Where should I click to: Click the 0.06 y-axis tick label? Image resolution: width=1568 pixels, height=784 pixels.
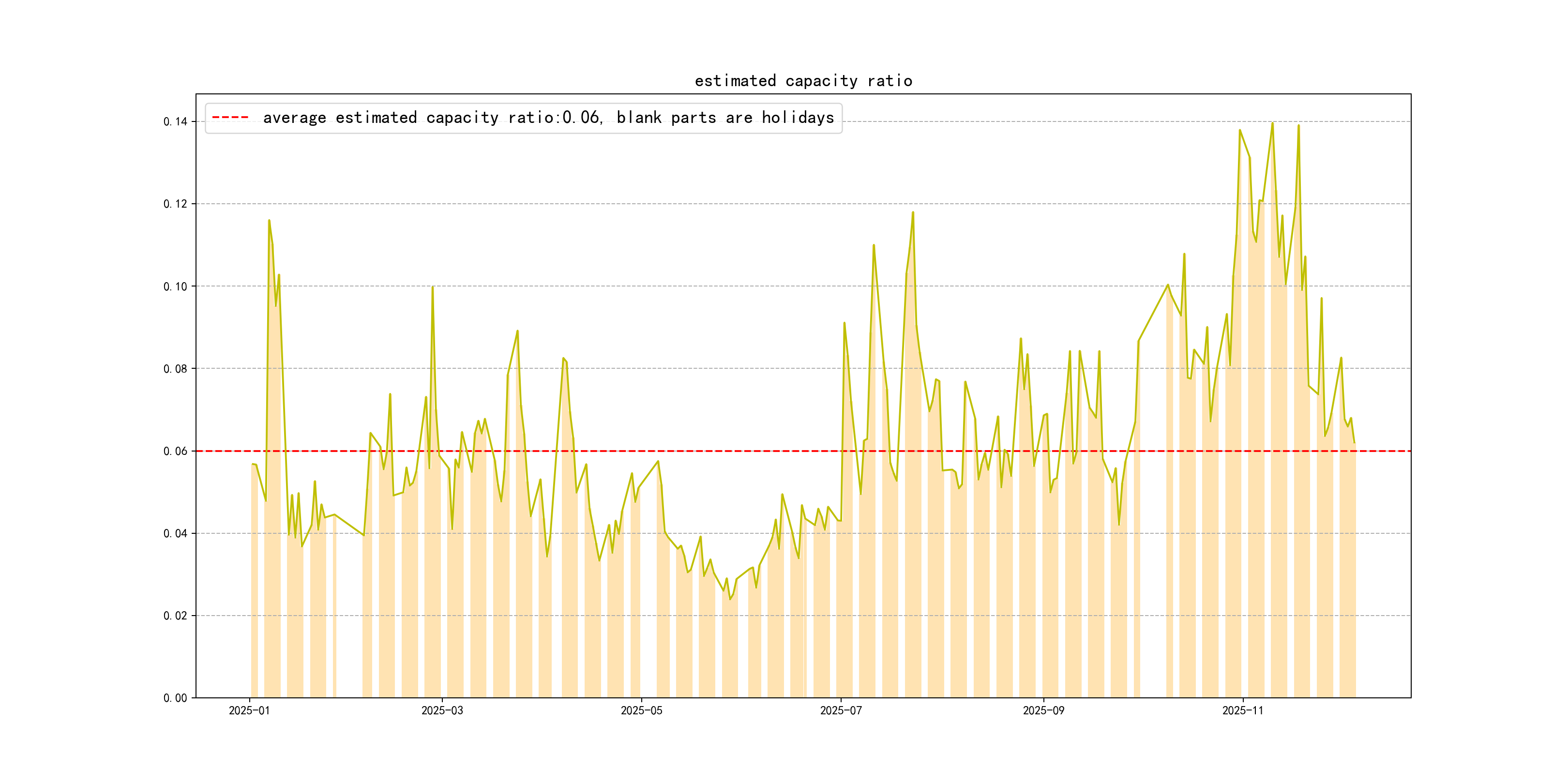(175, 451)
